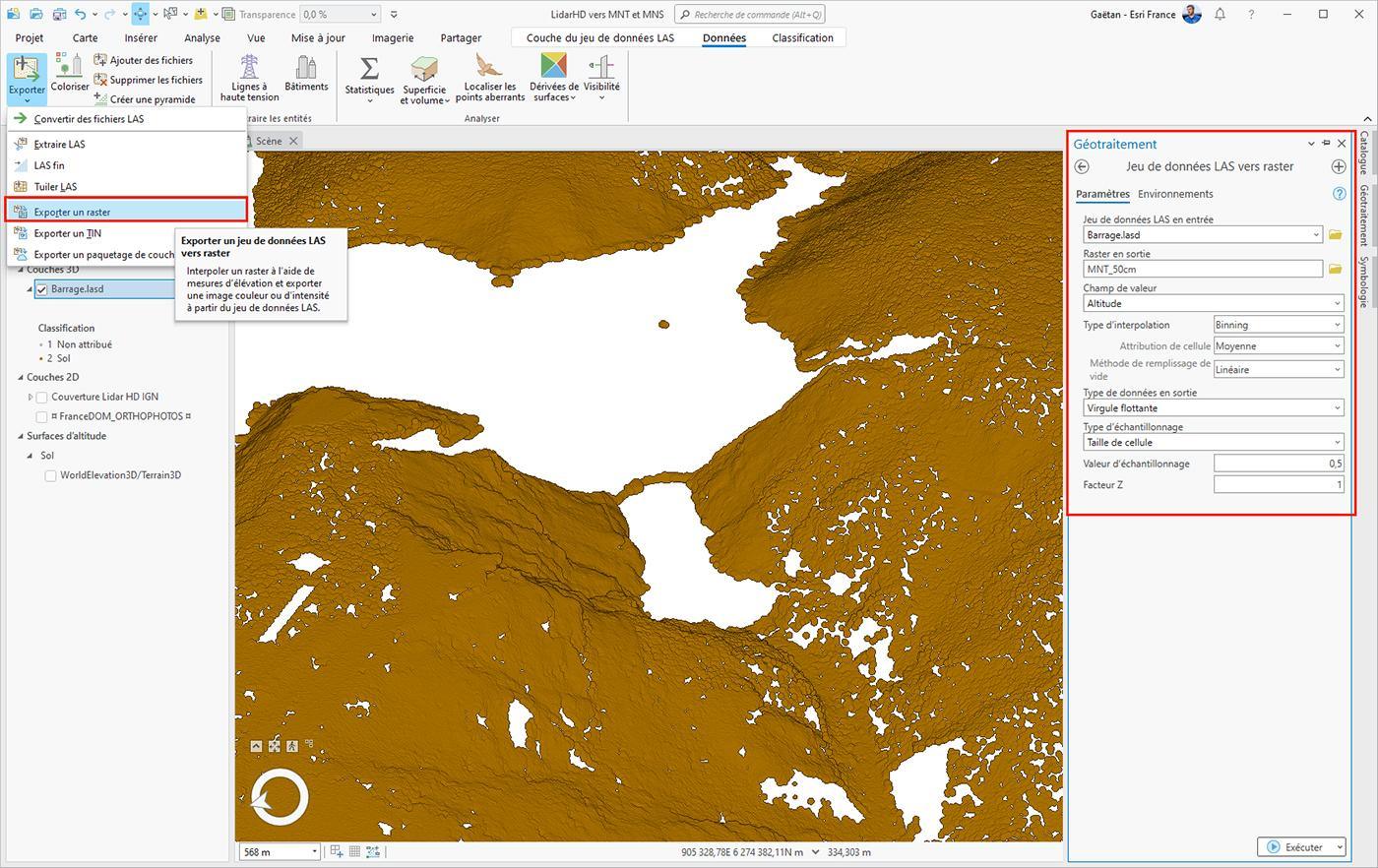Uncheck the Barrage.lasd layer

[x=41, y=289]
